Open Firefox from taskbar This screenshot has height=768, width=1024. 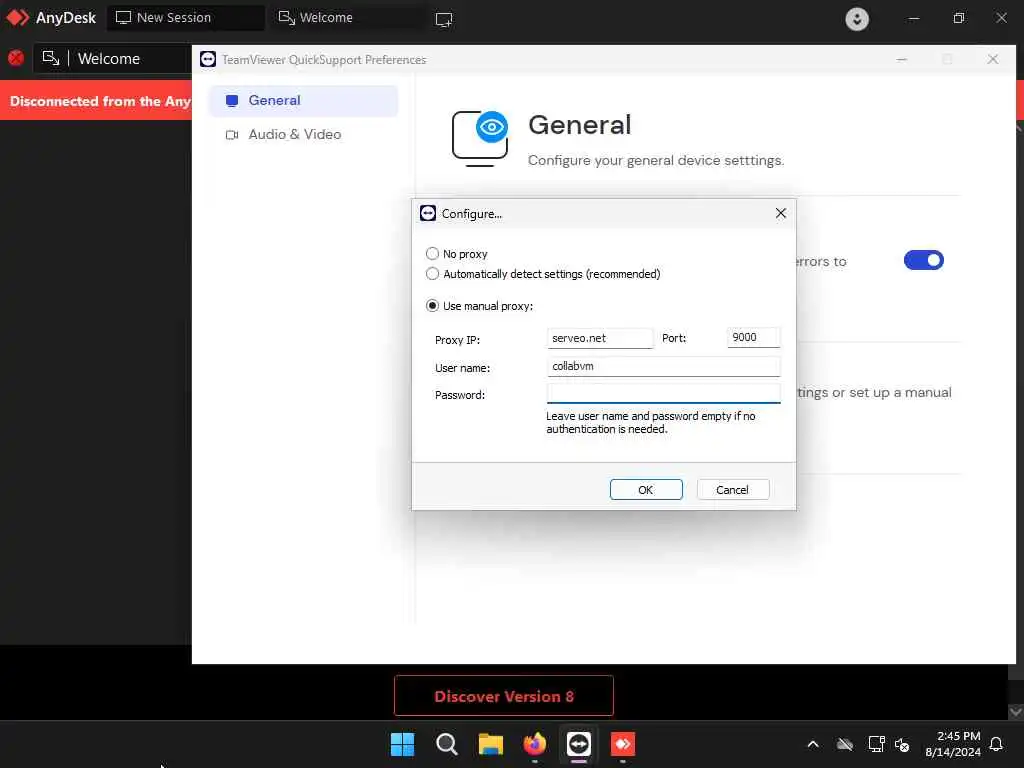(x=535, y=744)
